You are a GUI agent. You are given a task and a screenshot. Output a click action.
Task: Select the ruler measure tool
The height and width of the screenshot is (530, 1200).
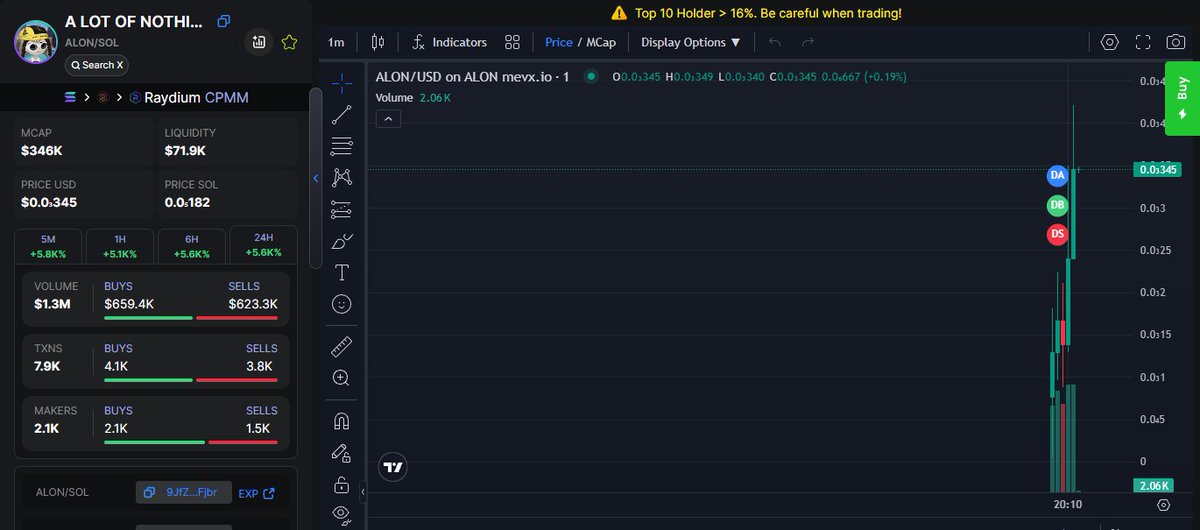point(341,346)
